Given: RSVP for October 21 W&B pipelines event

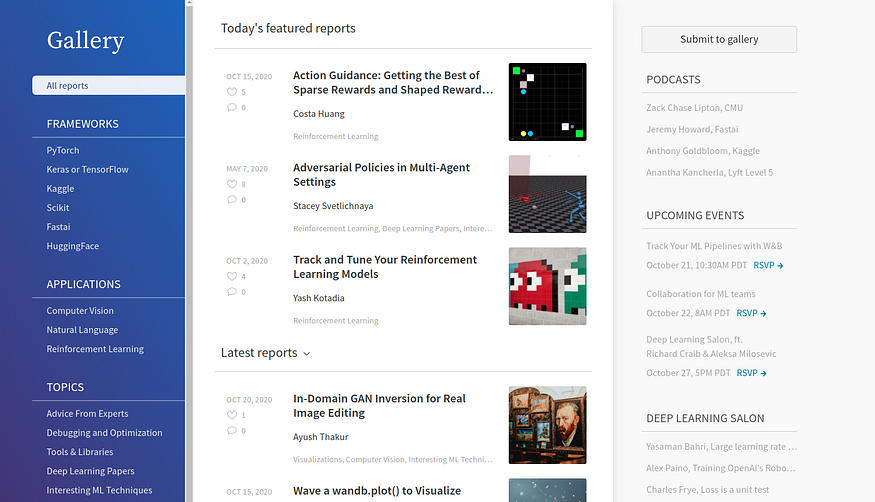Looking at the screenshot, I should 768,266.
